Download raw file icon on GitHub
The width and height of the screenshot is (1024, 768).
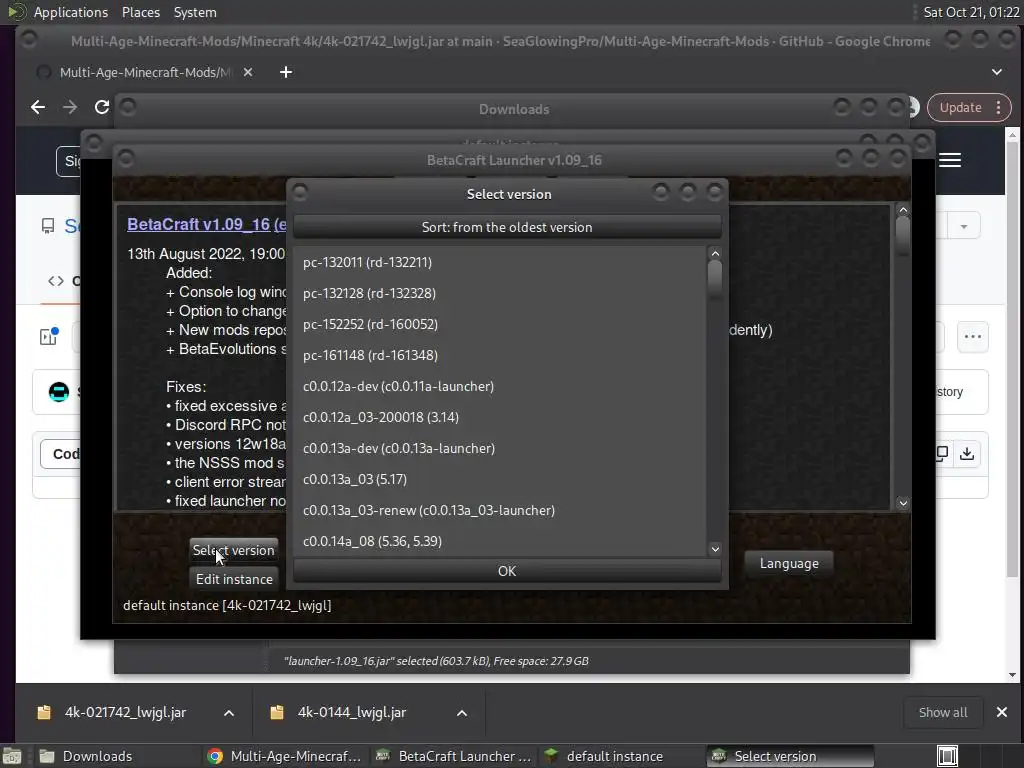coord(967,454)
